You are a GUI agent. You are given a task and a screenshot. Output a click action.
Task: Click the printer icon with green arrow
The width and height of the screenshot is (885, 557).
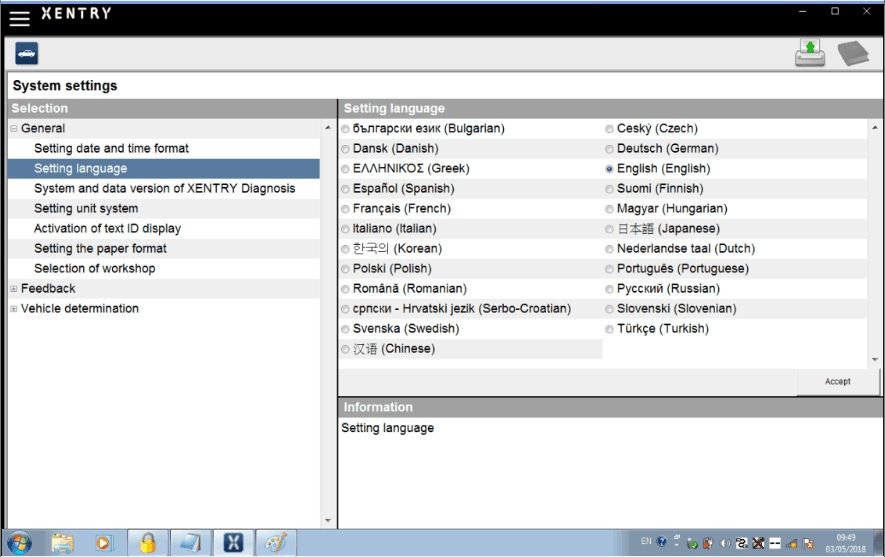click(809, 53)
